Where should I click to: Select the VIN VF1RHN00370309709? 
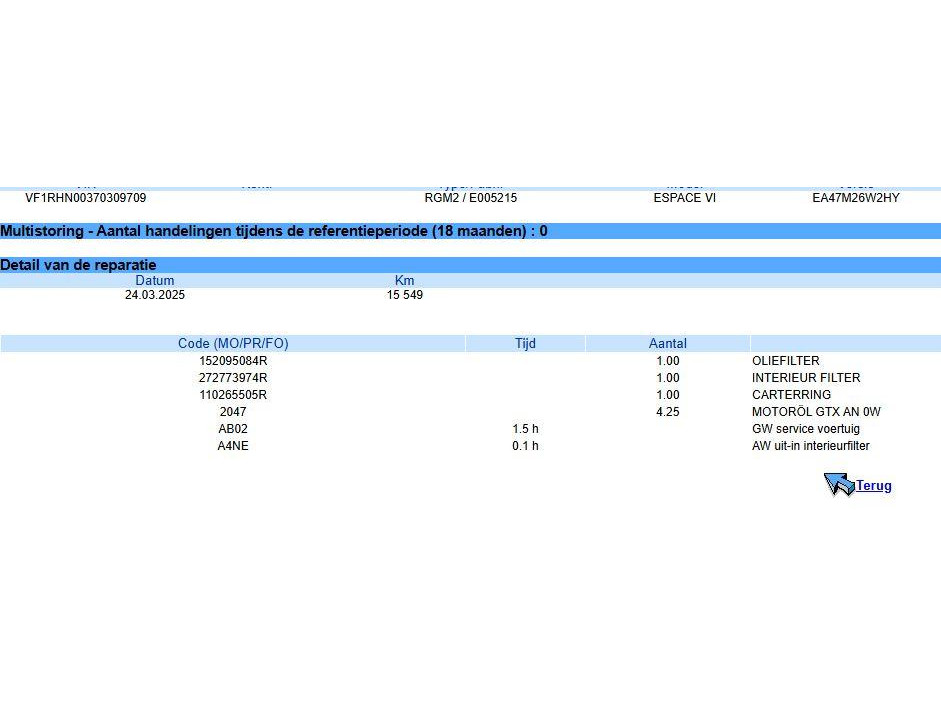point(85,198)
